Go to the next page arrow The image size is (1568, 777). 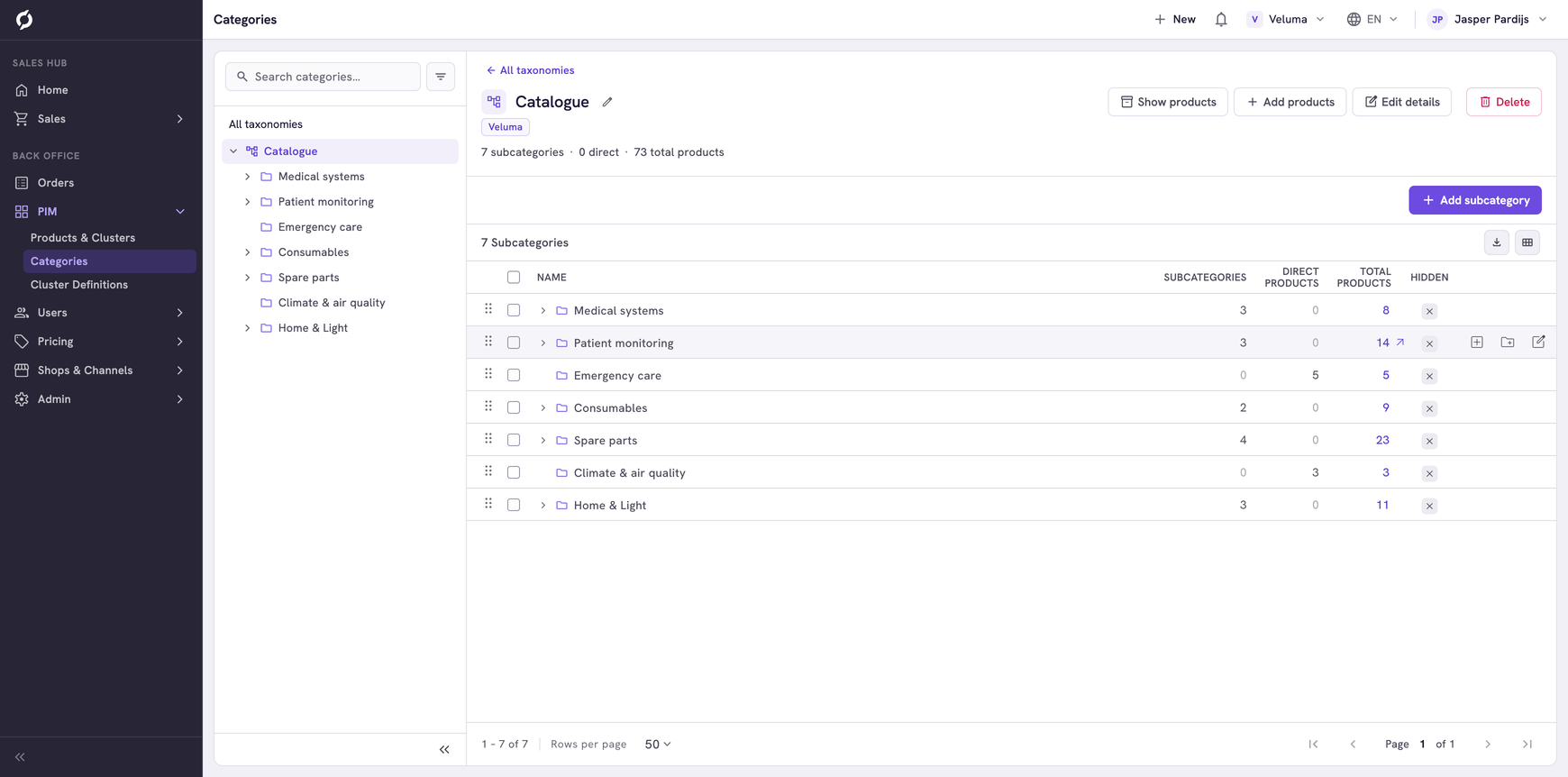tap(1488, 744)
